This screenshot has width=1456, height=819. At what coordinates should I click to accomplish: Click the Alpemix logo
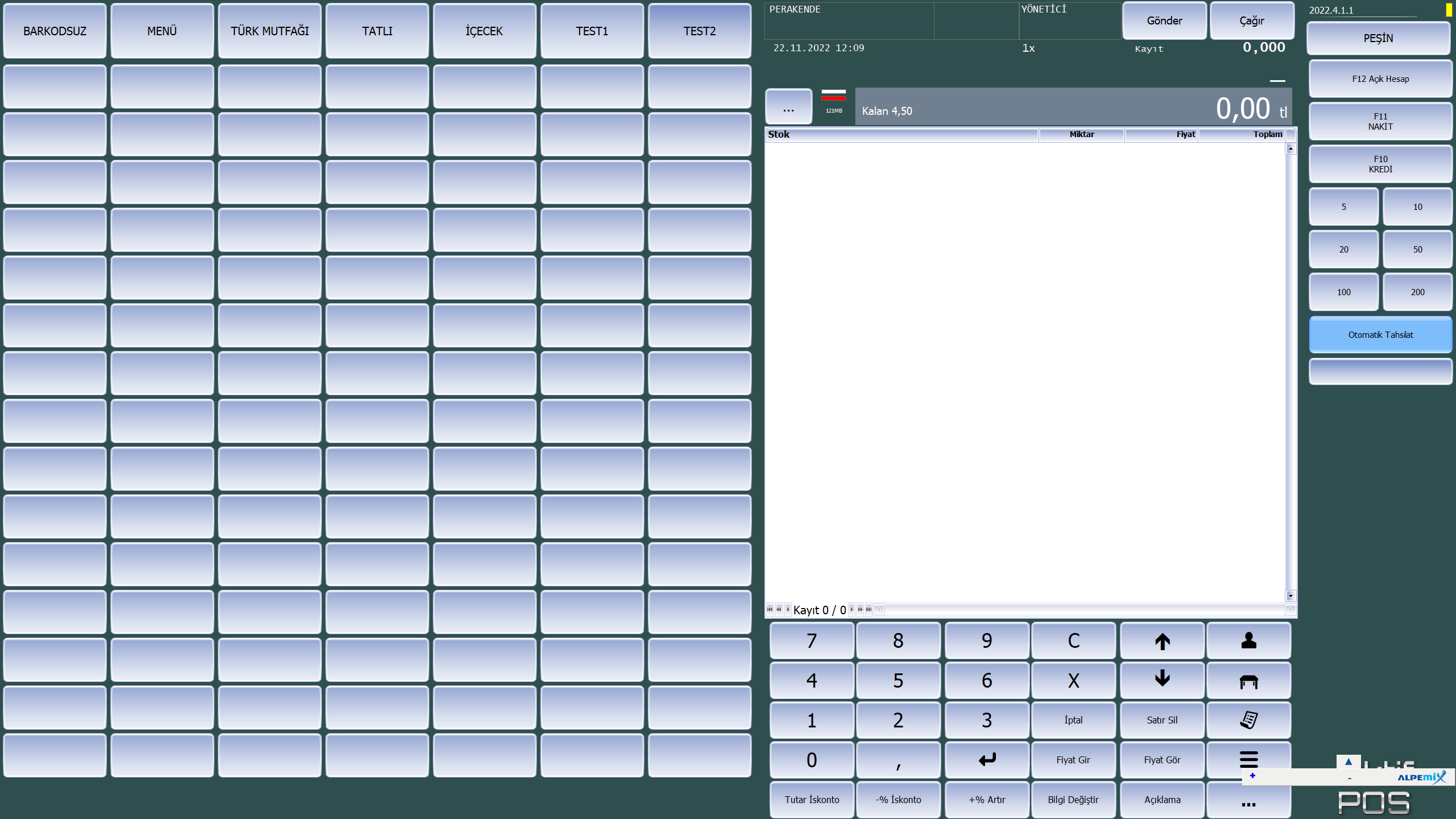click(x=1421, y=777)
